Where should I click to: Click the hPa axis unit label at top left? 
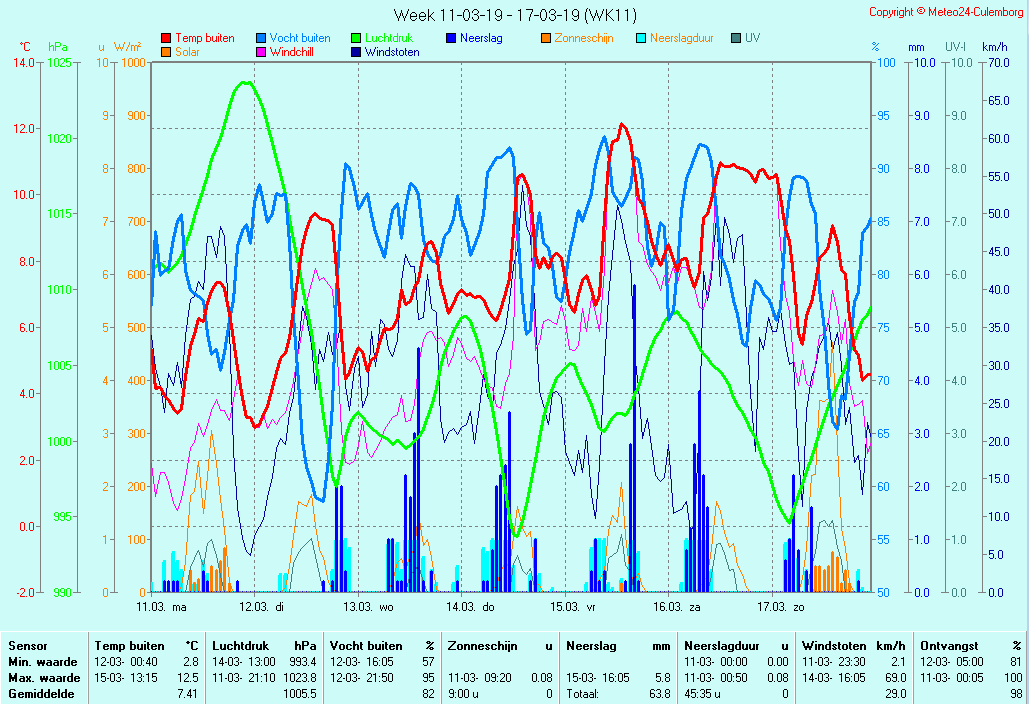(59, 47)
